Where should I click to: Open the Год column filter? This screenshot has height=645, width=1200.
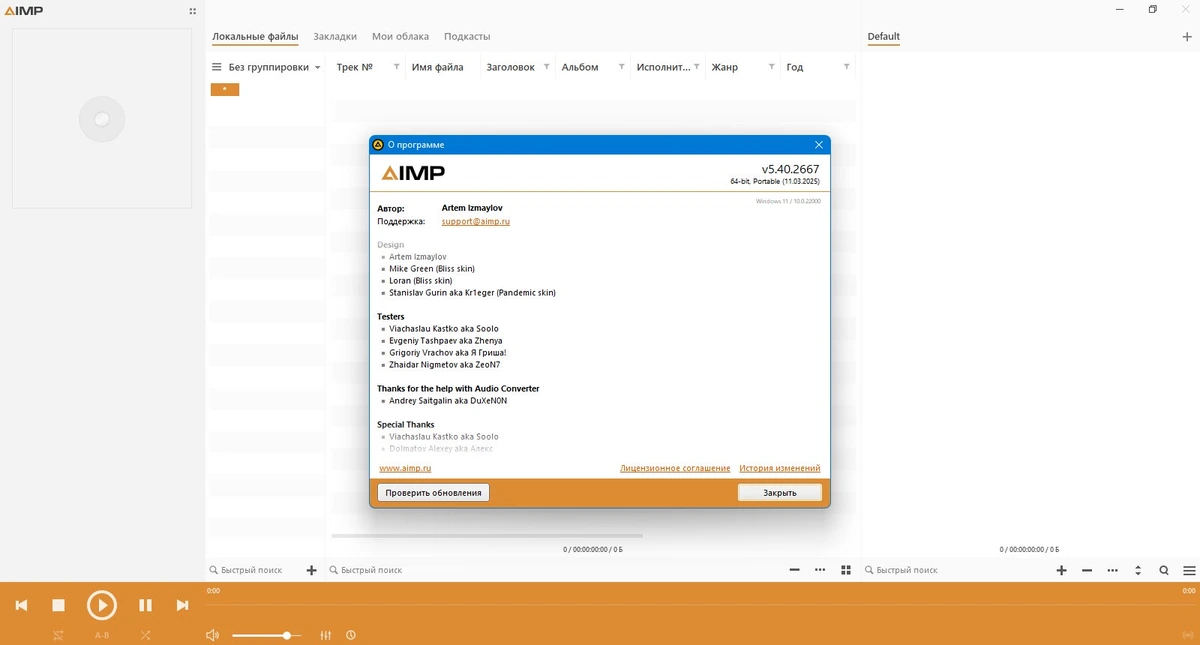(846, 67)
